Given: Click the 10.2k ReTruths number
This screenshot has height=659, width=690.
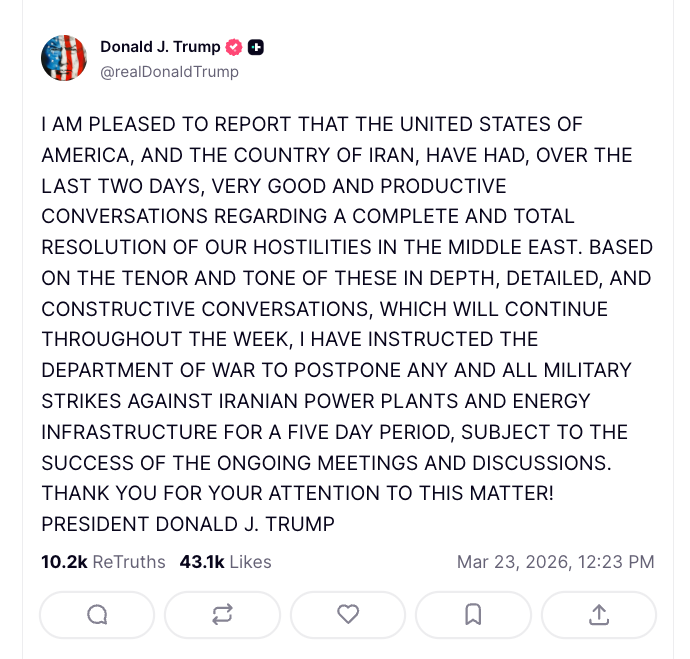Looking at the screenshot, I should (64, 562).
